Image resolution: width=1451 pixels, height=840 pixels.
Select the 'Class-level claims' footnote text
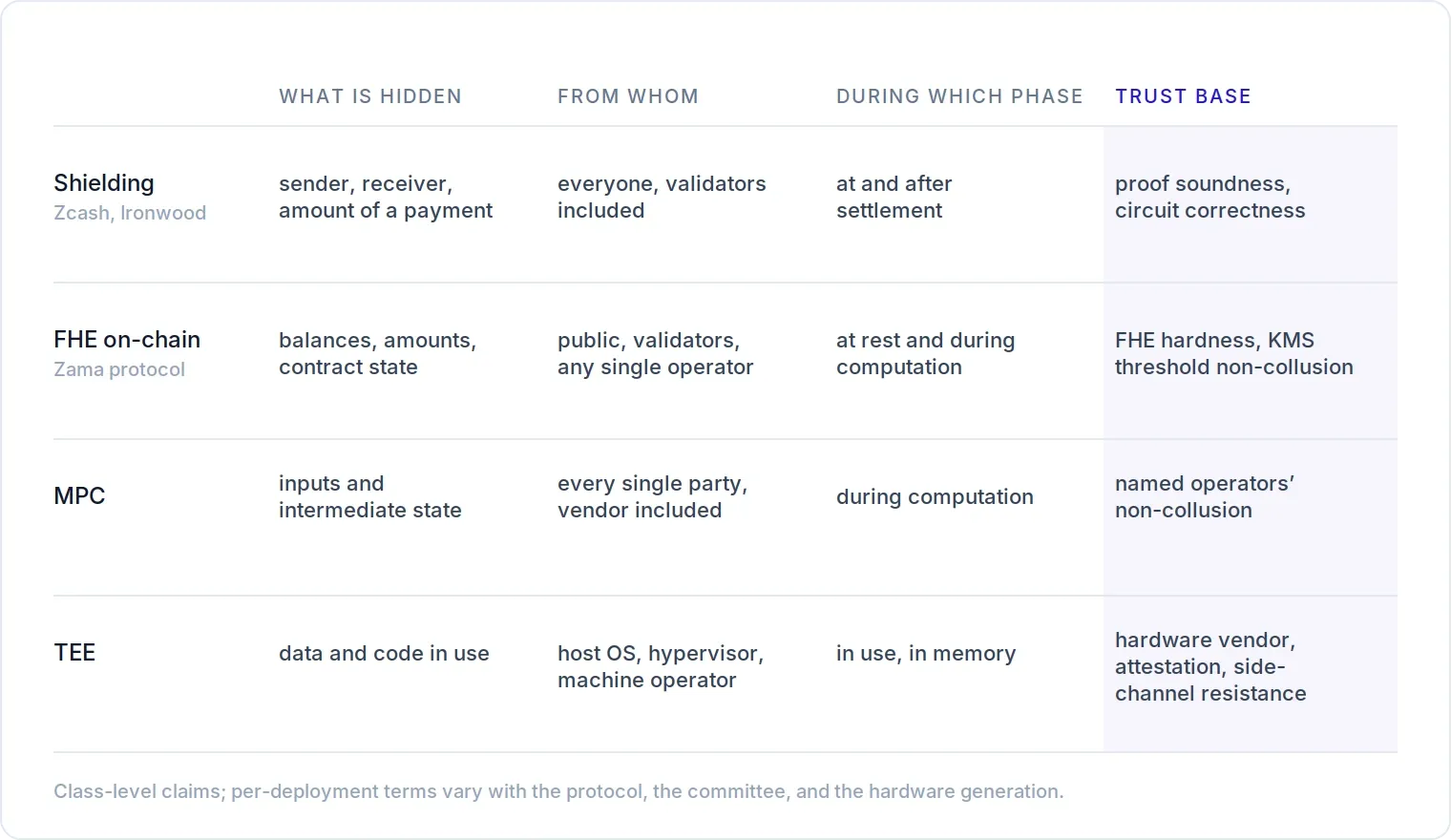558,791
